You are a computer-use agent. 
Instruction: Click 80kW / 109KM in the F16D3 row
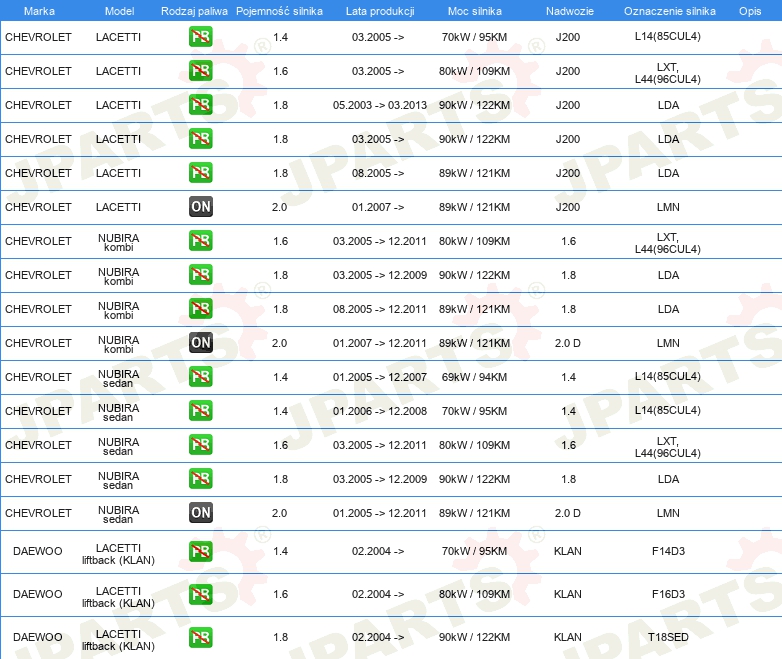tap(474, 594)
